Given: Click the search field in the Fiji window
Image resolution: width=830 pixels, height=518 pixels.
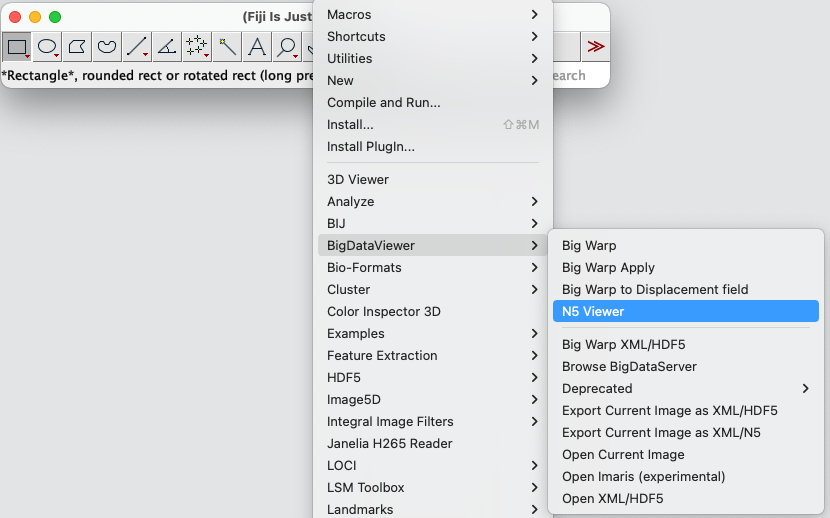Looking at the screenshot, I should tap(581, 76).
